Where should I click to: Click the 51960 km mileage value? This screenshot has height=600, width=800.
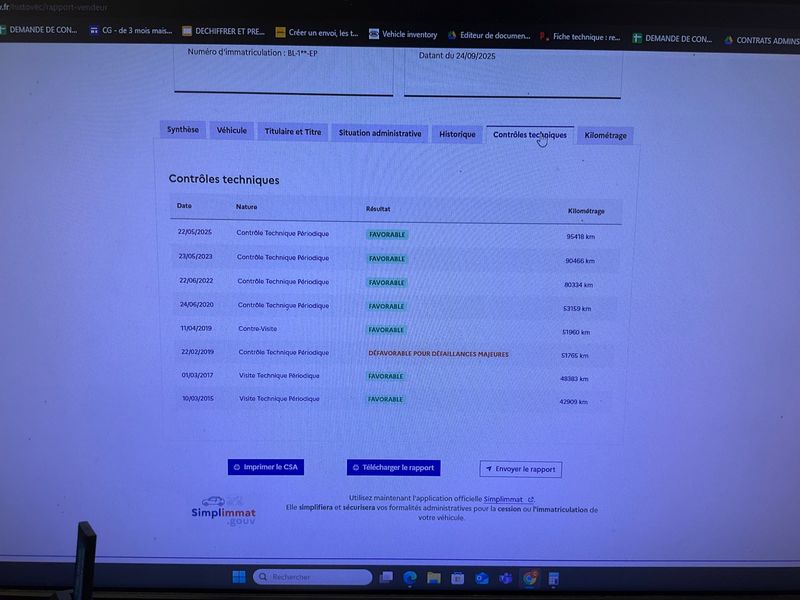click(576, 332)
